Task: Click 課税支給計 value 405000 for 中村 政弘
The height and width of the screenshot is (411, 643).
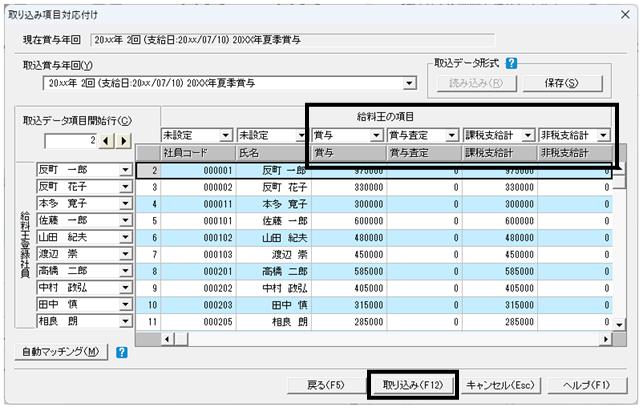Action: [500, 288]
